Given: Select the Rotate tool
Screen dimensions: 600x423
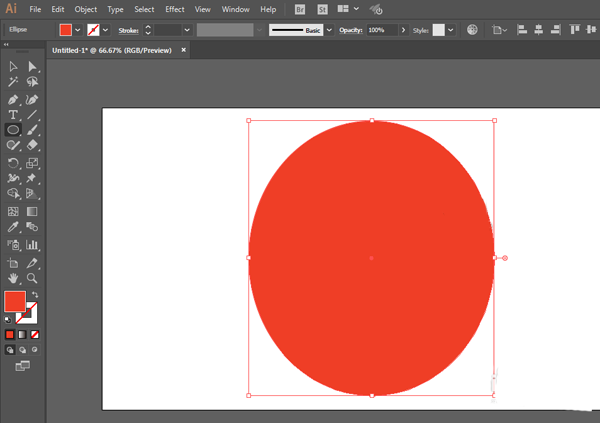Looking at the screenshot, I should coord(13,163).
